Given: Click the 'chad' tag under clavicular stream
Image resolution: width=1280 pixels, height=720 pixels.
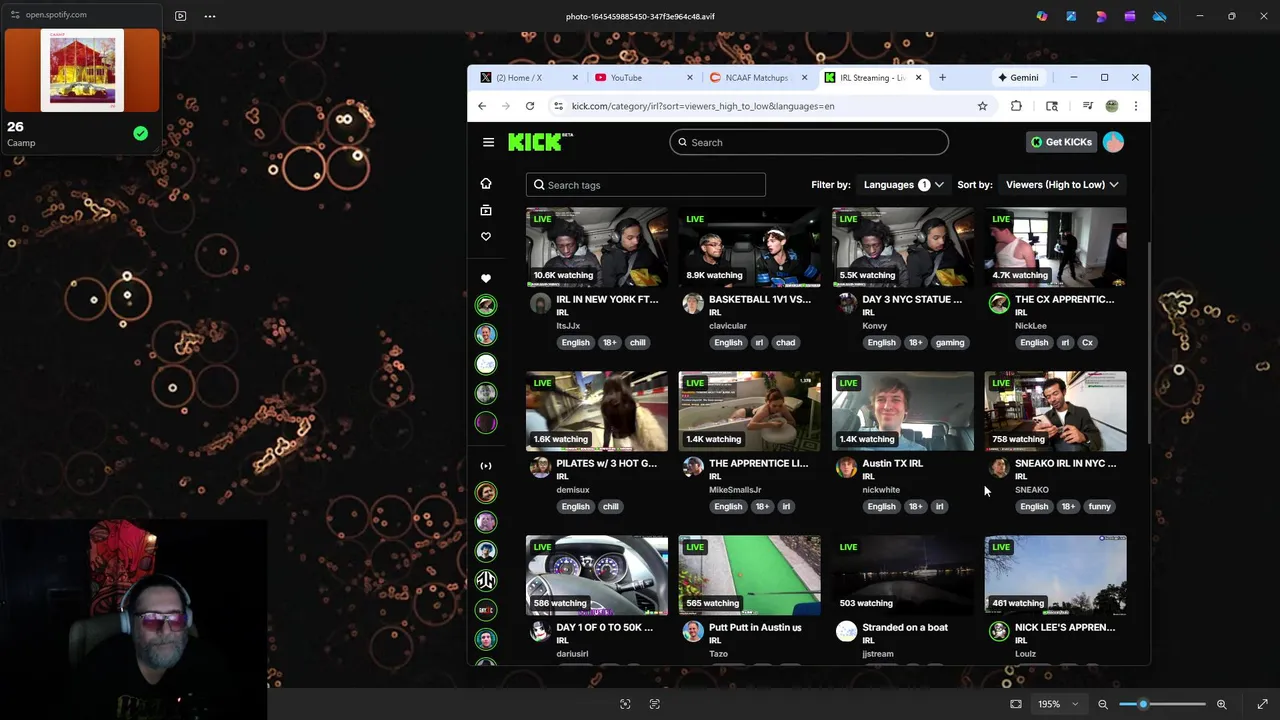Looking at the screenshot, I should coord(785,342).
